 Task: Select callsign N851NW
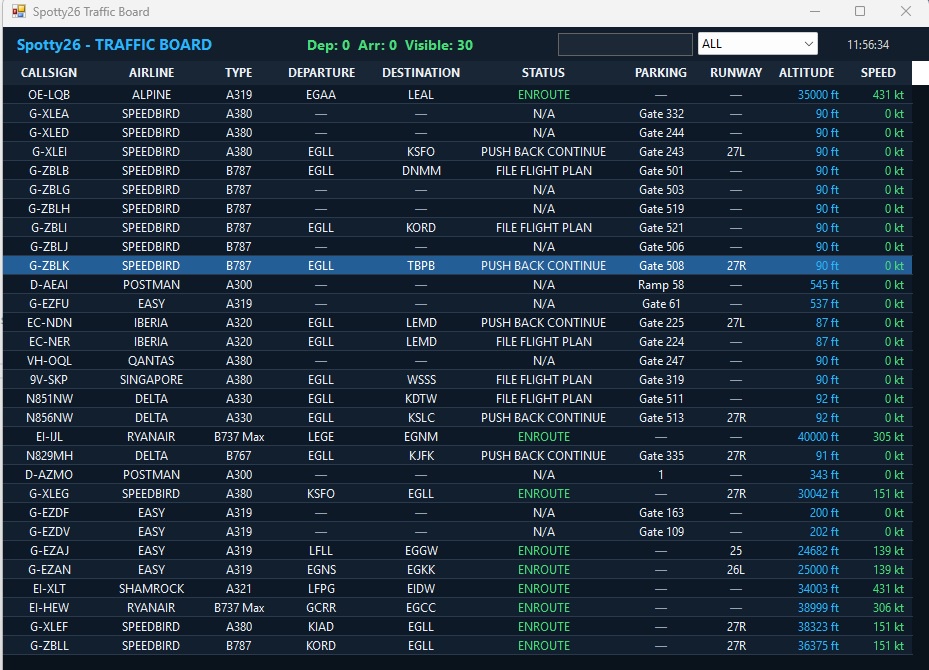tap(49, 398)
